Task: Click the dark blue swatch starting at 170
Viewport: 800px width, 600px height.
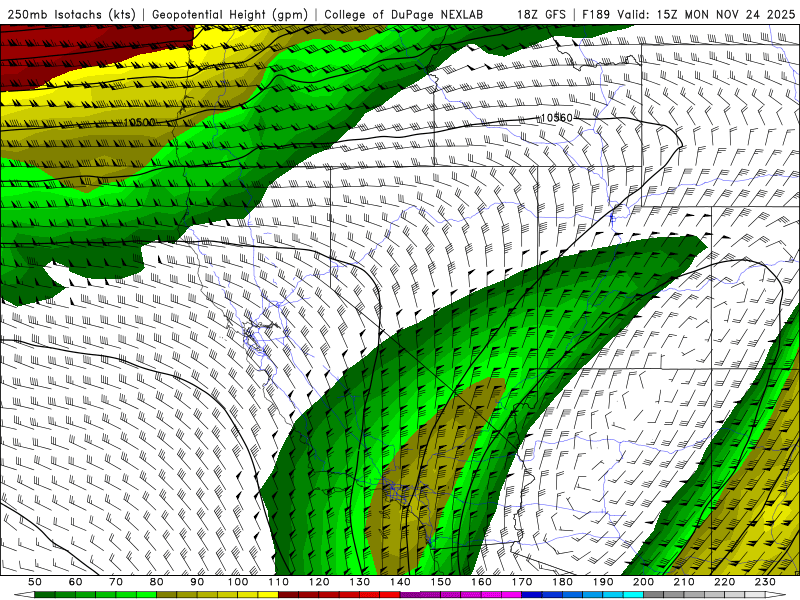Action: click(x=532, y=595)
